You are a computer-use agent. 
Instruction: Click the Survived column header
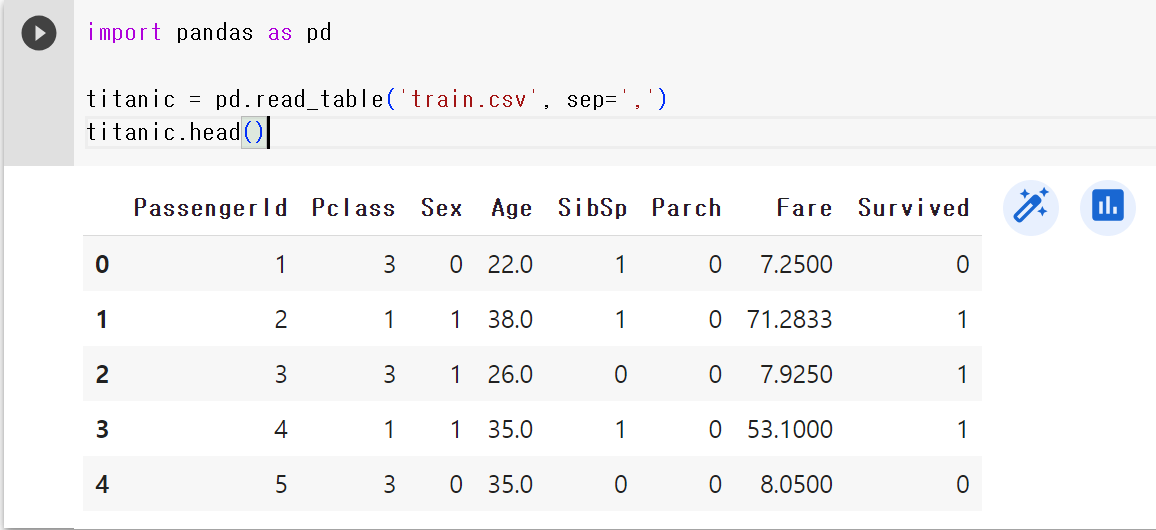point(913,208)
